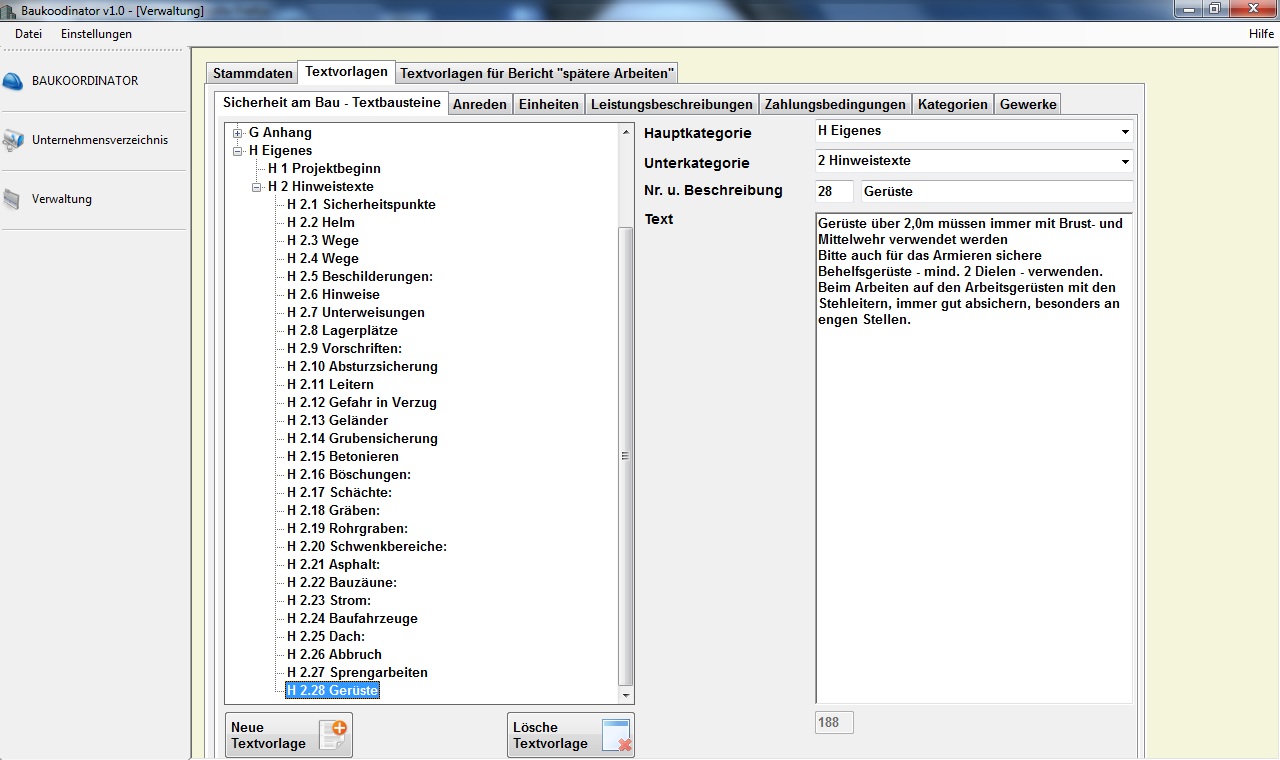Image resolution: width=1280 pixels, height=760 pixels.
Task: Click the Lösche Textvorlage delete icon
Action: [x=615, y=735]
